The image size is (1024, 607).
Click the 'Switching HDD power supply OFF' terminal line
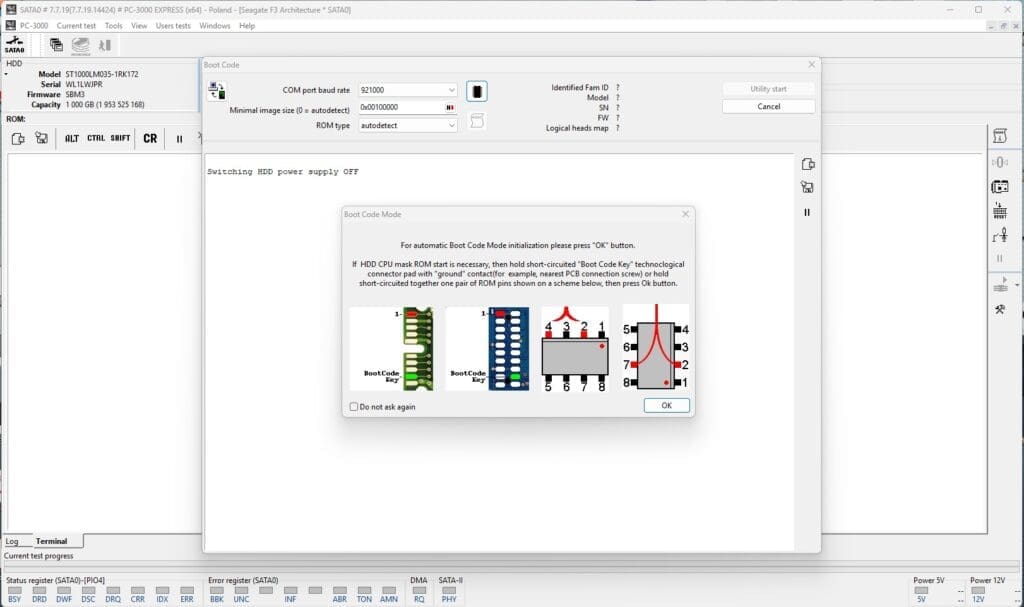coord(283,172)
